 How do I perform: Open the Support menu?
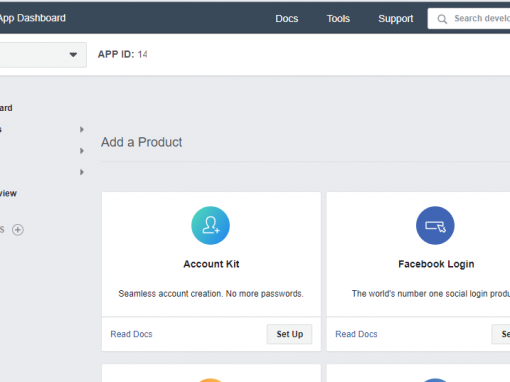coord(396,19)
